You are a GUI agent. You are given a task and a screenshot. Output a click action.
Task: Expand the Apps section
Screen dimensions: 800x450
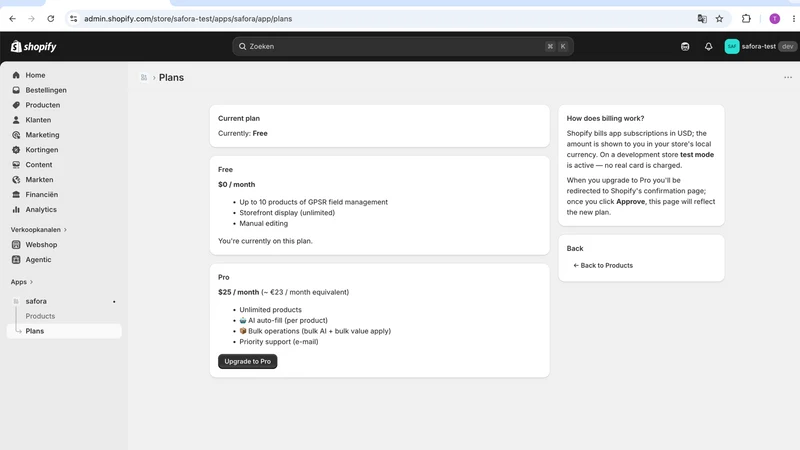pyautogui.click(x=22, y=282)
